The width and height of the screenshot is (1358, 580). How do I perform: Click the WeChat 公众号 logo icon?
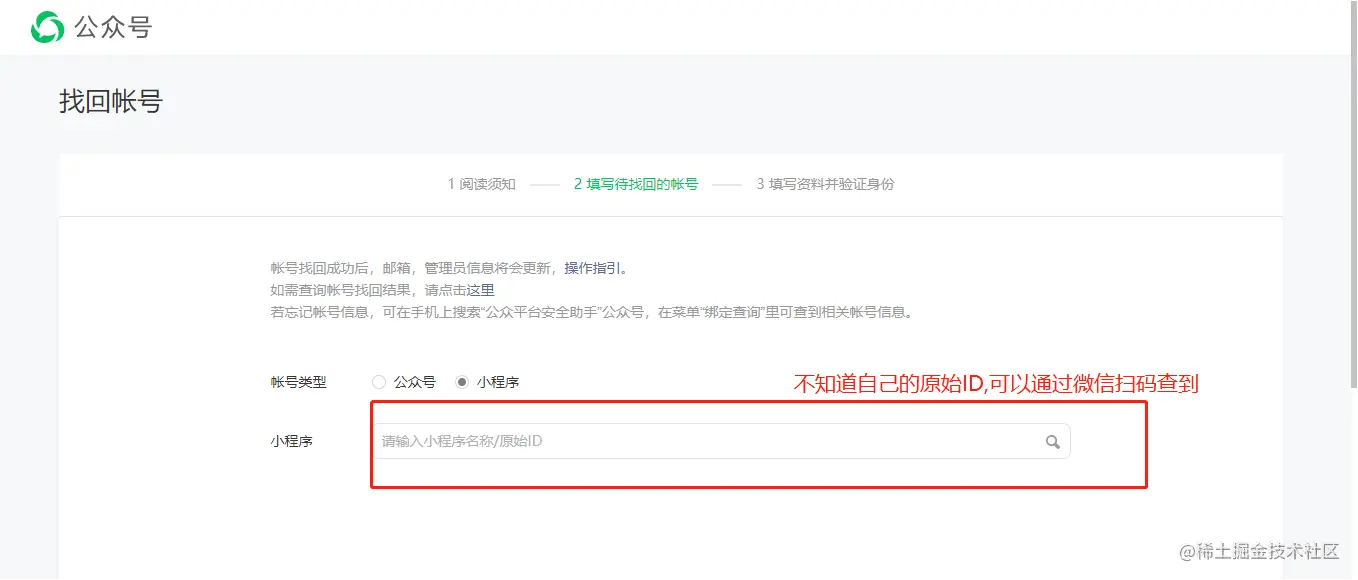(47, 27)
